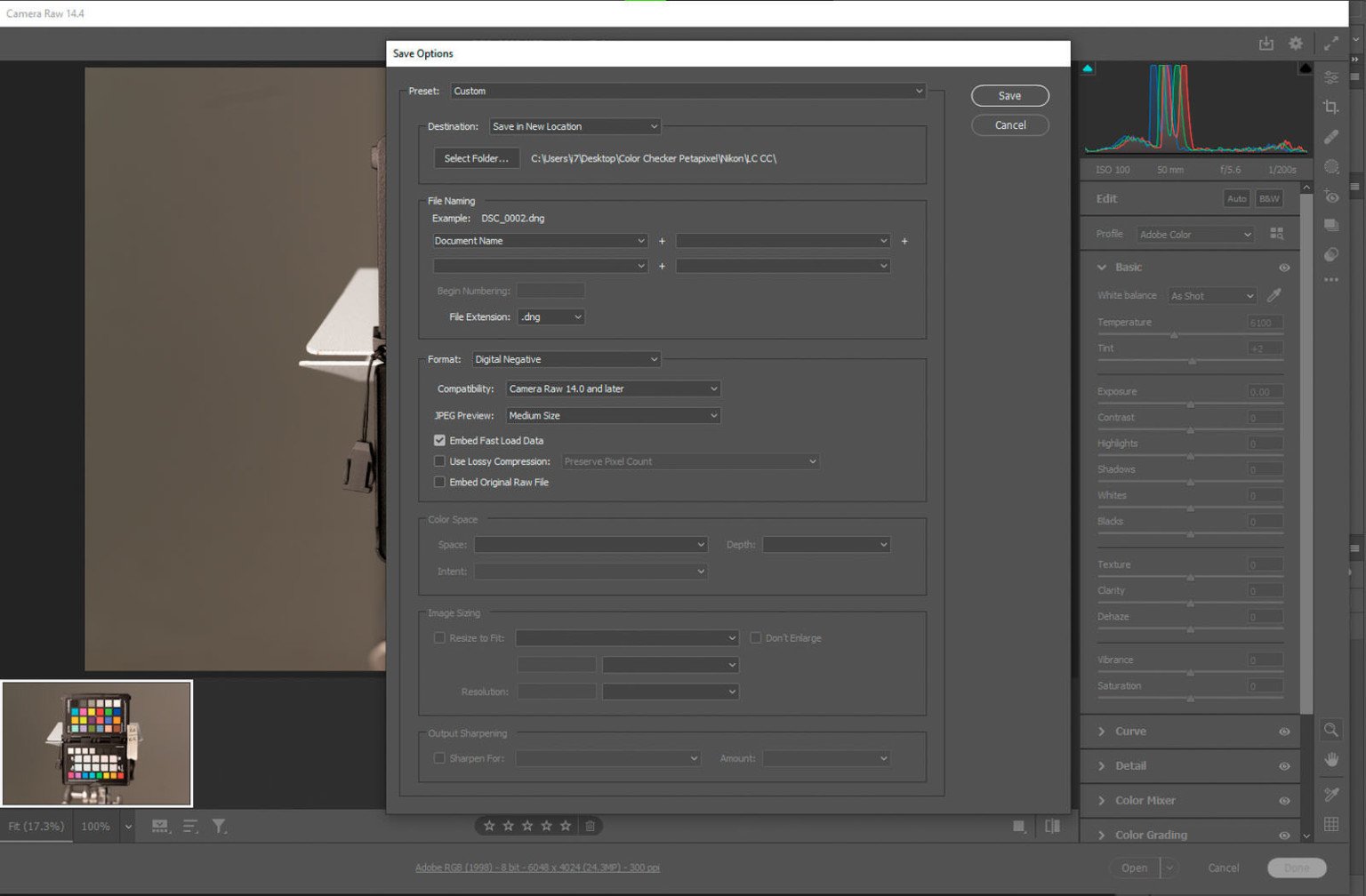1366x896 pixels.
Task: Switch to B&W editing mode
Action: (1269, 198)
